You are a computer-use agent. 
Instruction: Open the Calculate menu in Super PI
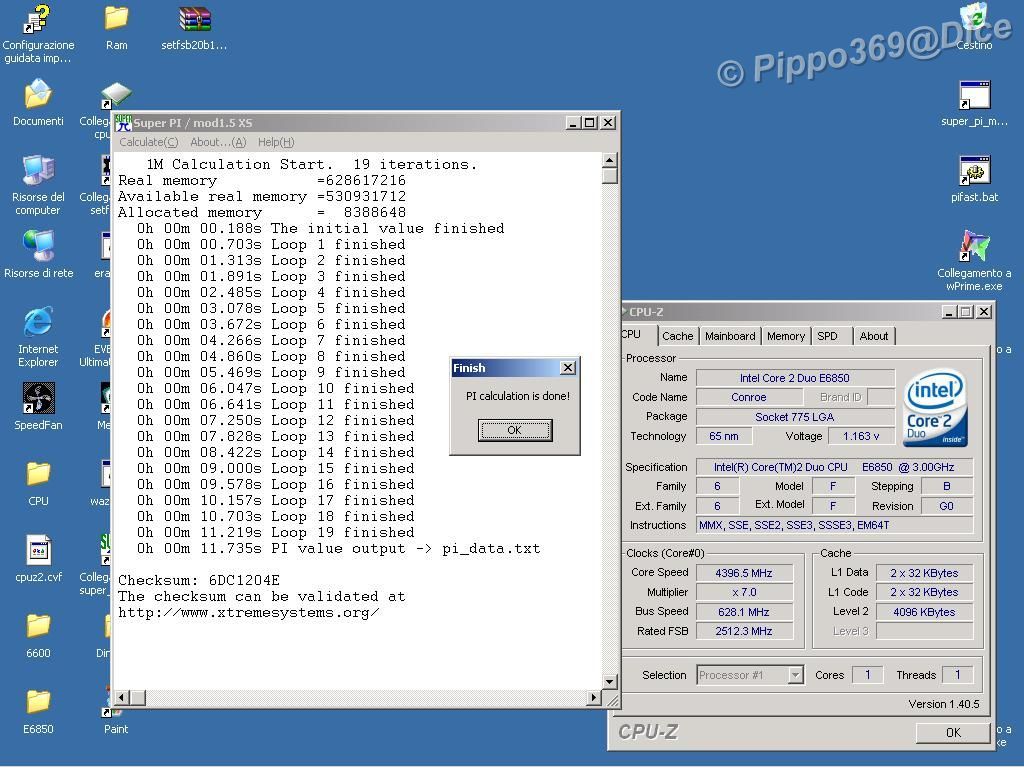pos(148,142)
